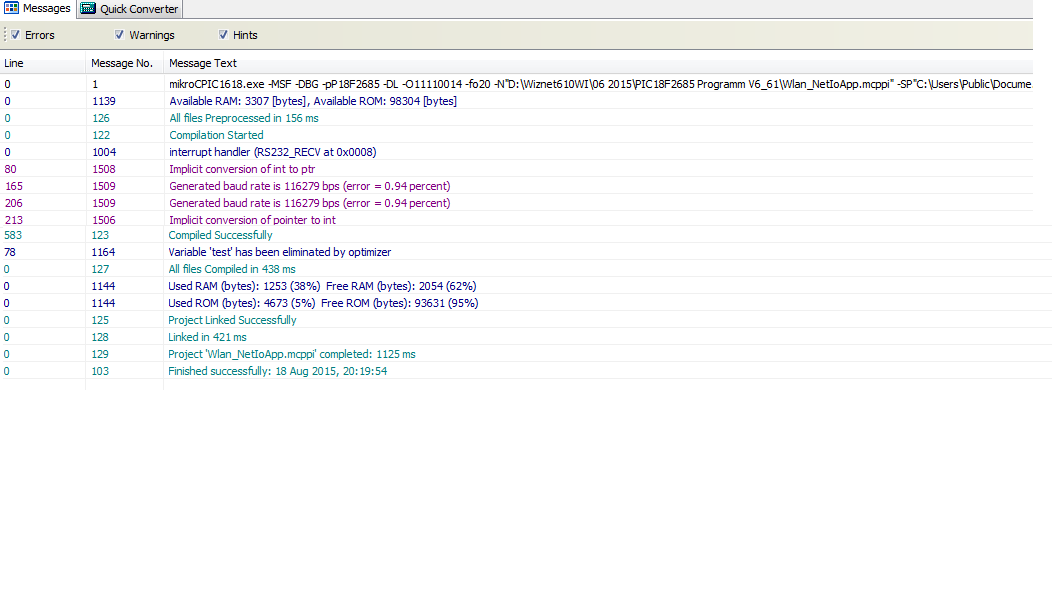Select the Available RAM: 3307 message
The width and height of the screenshot is (1052, 614).
coord(517,101)
